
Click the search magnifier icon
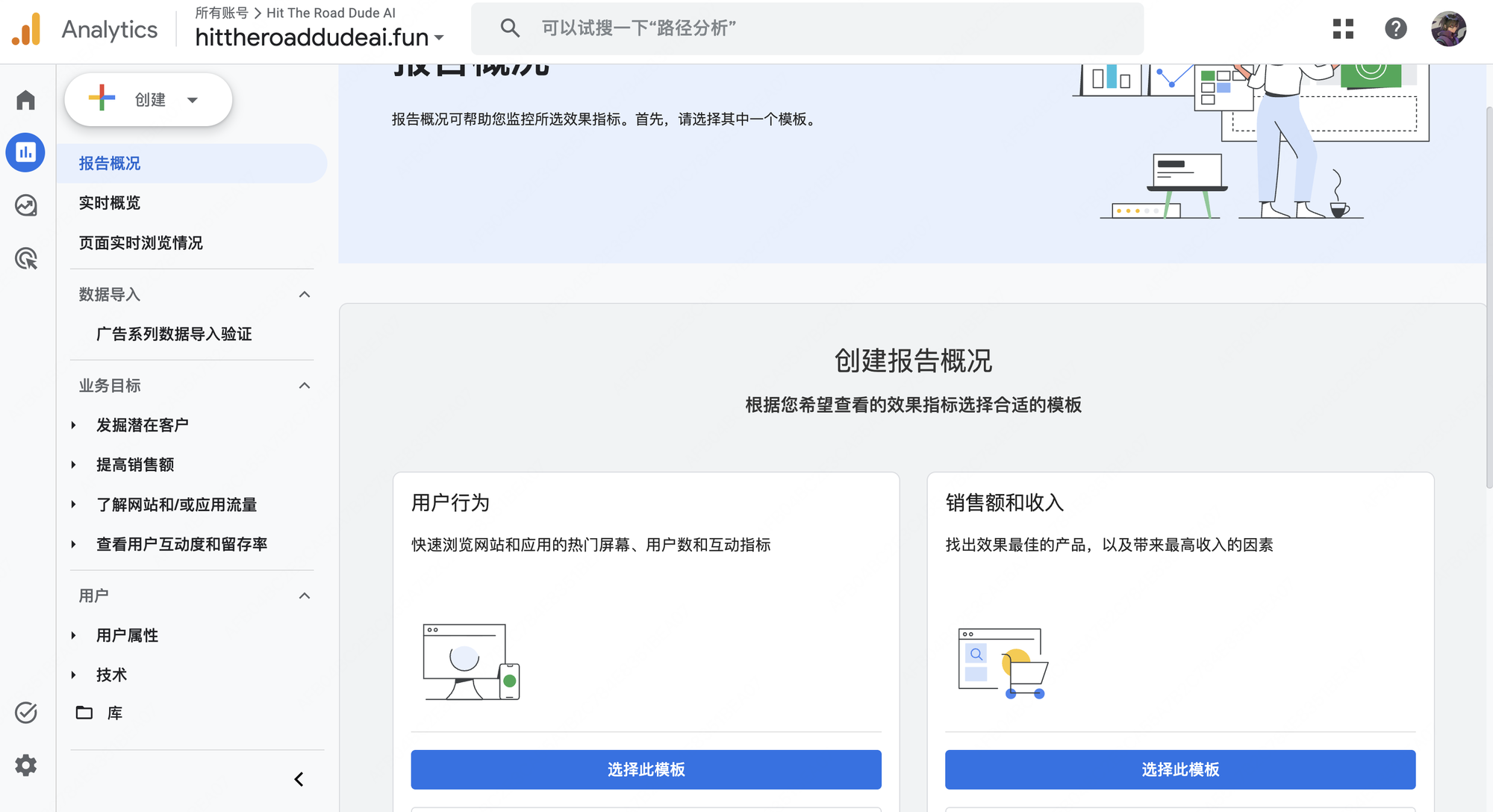[x=510, y=28]
